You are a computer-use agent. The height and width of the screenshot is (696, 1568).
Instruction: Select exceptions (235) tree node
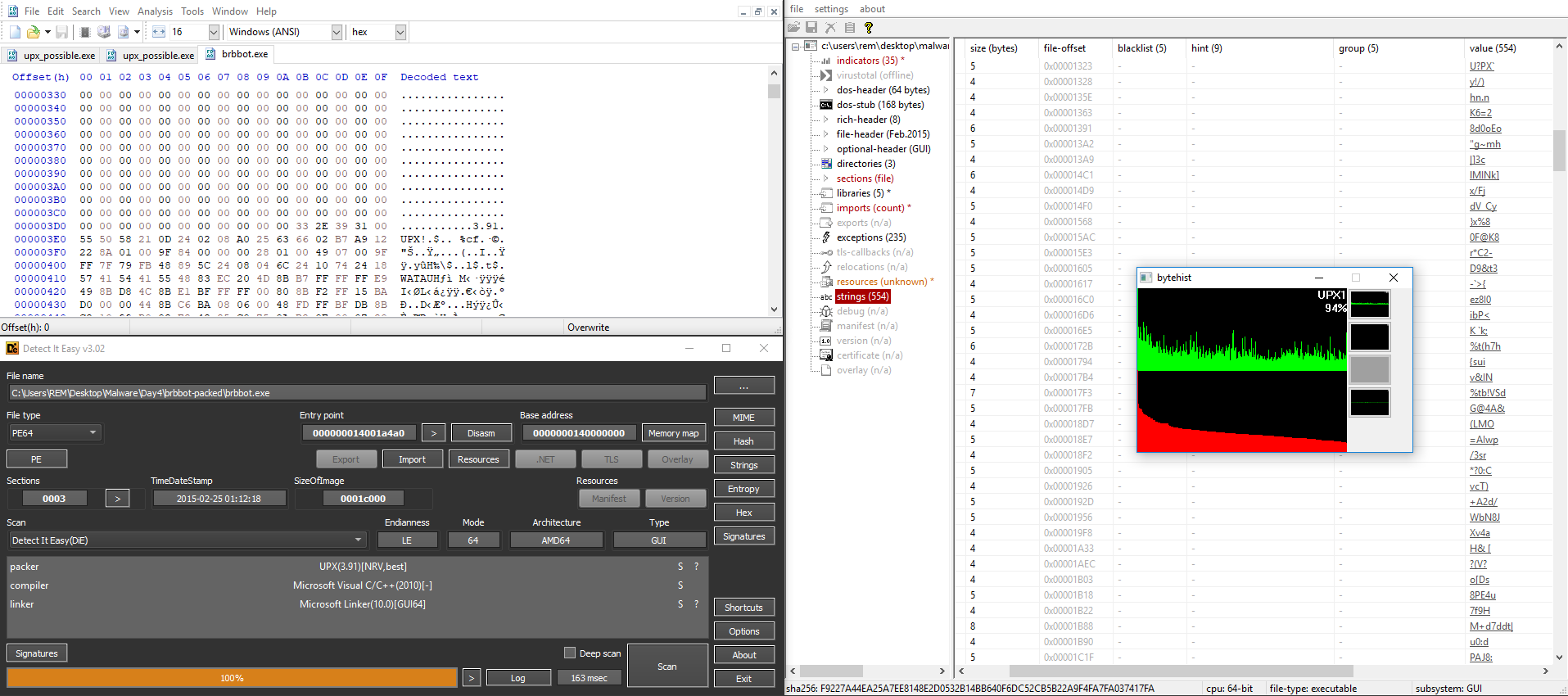871,237
